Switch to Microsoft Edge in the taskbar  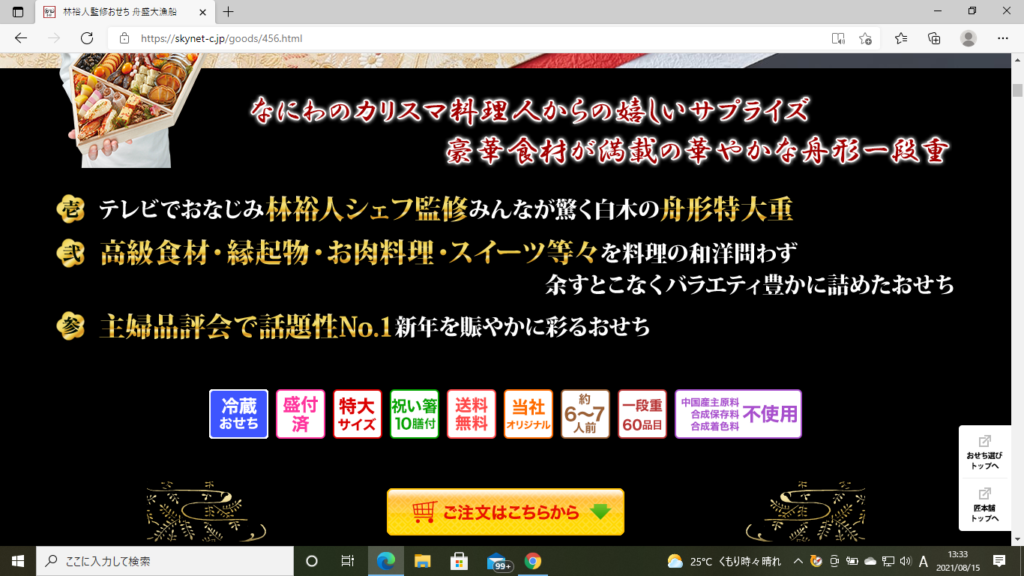386,561
